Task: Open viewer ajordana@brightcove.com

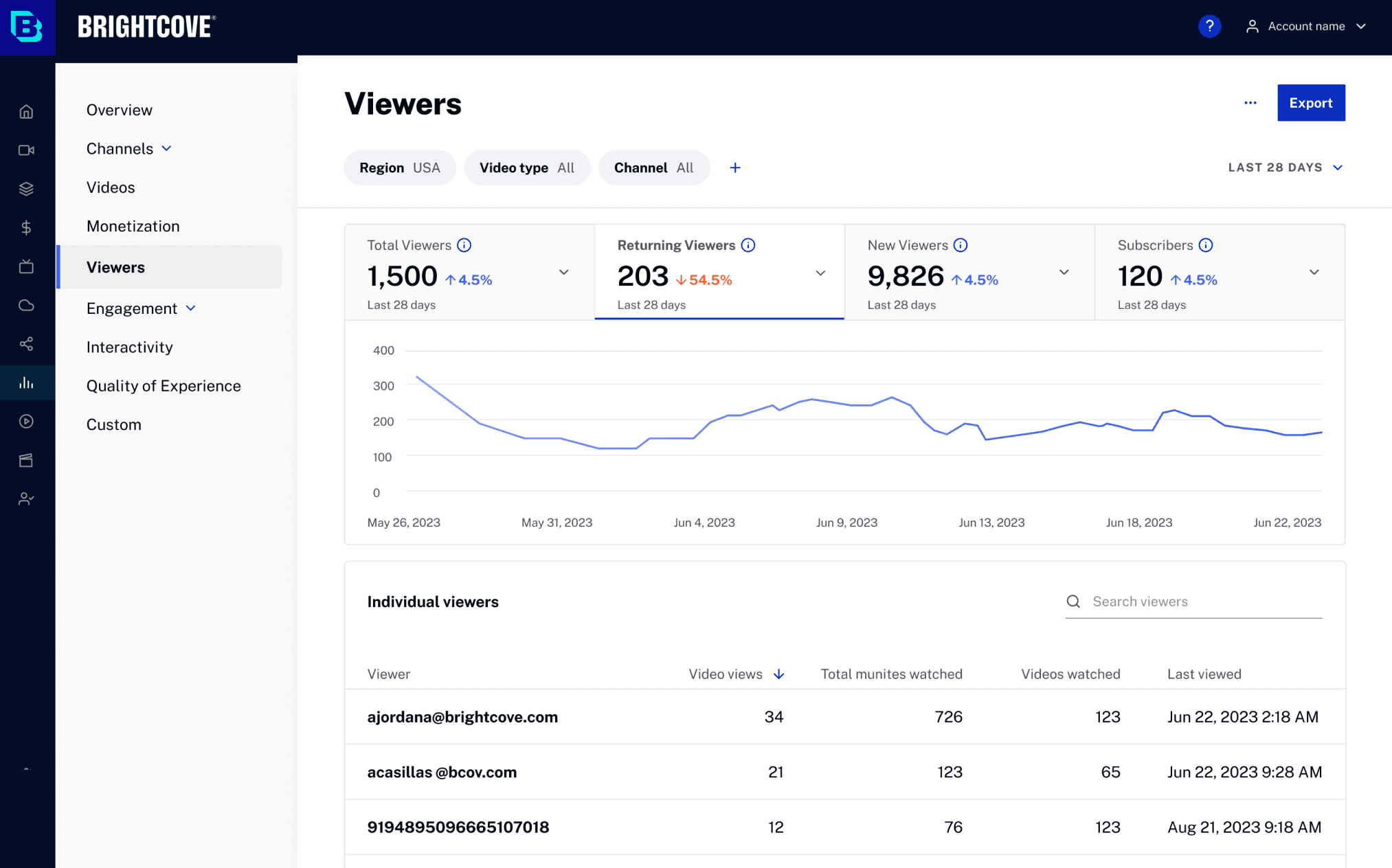Action: click(462, 717)
